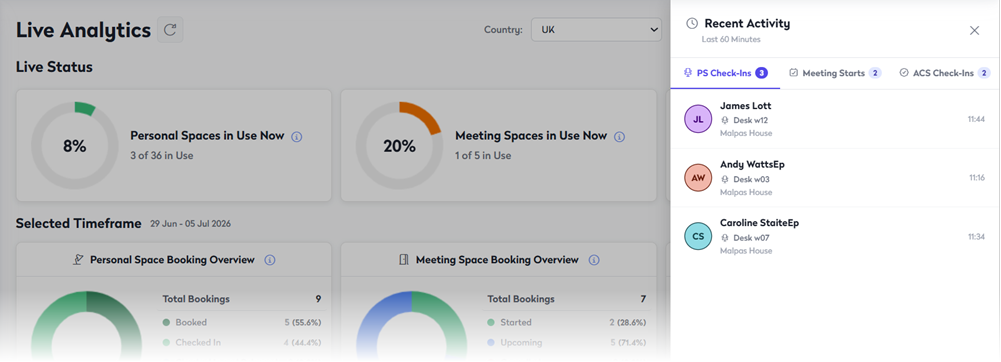Screen dimensions: 1001x362
Task: Click the refresh icon beside Live Analytics
Action: coord(170,30)
